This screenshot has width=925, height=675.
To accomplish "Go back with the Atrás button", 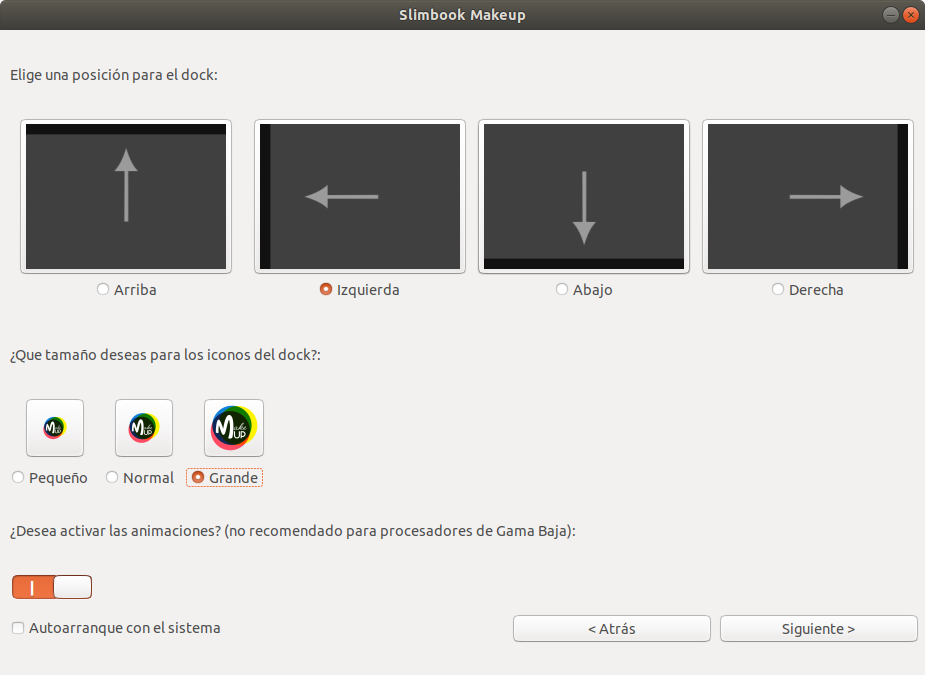I will [611, 629].
